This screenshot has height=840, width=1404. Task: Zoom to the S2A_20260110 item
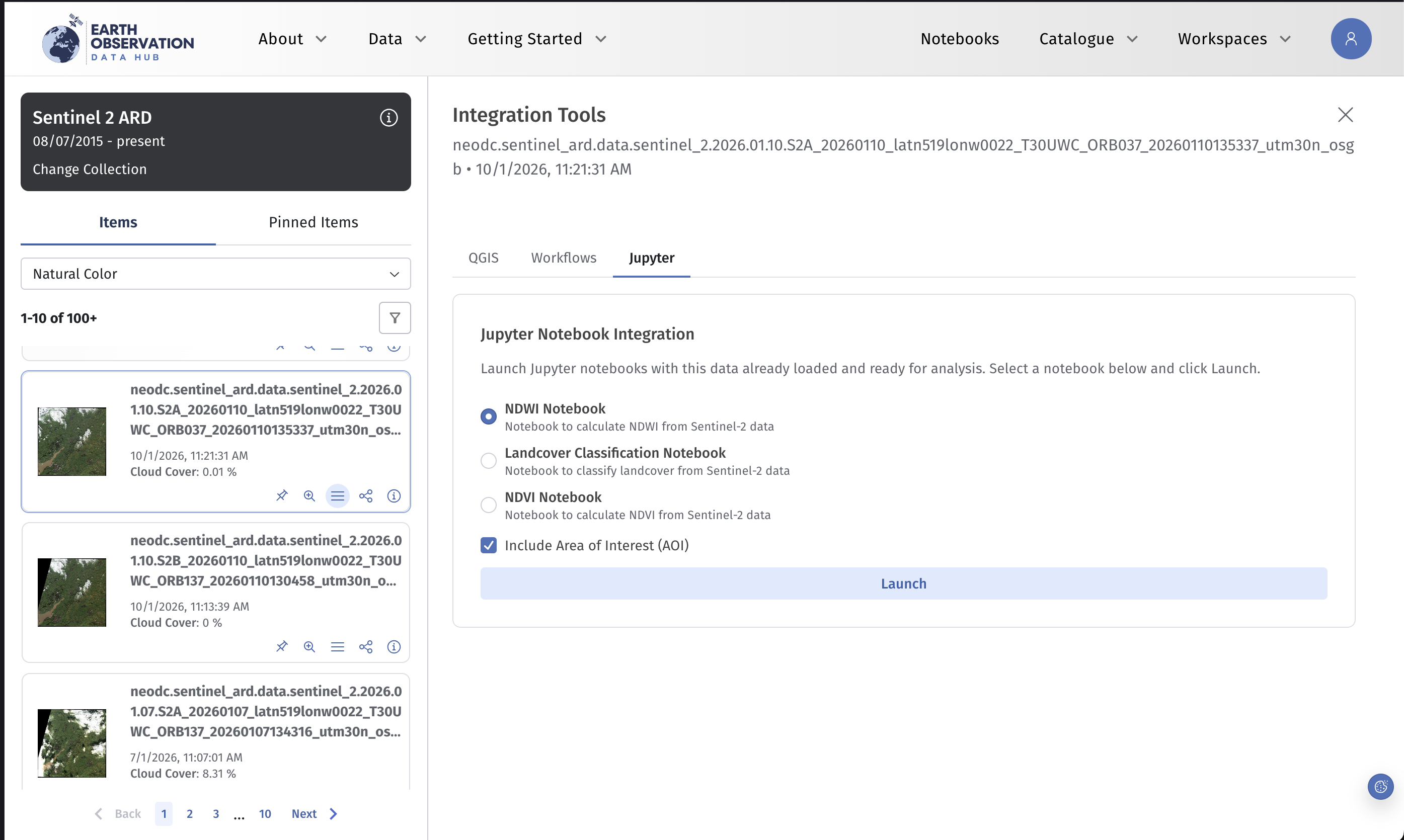(309, 496)
